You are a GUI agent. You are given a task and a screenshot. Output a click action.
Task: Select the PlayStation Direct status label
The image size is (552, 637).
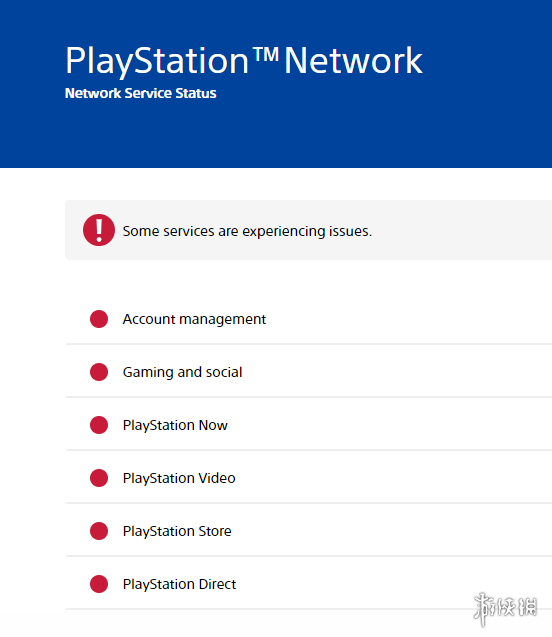pos(179,584)
